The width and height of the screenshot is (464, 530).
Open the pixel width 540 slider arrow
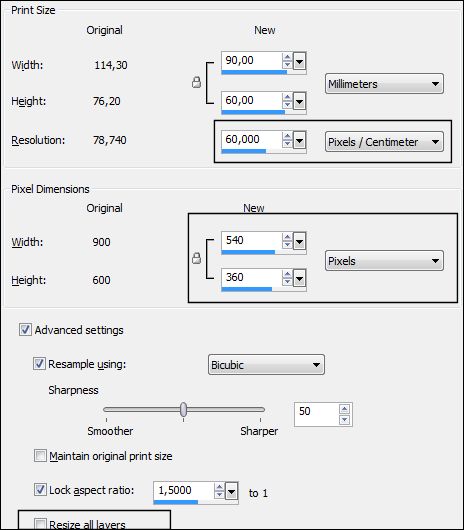299,241
